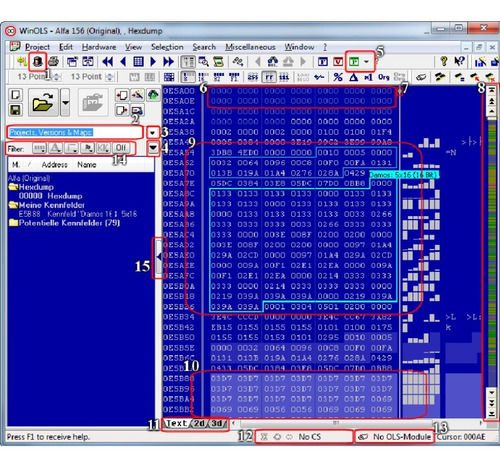Viewport: 500px width, 468px height.
Task: Select the 00000 Hexdump entry
Action: pyautogui.click(x=50, y=196)
